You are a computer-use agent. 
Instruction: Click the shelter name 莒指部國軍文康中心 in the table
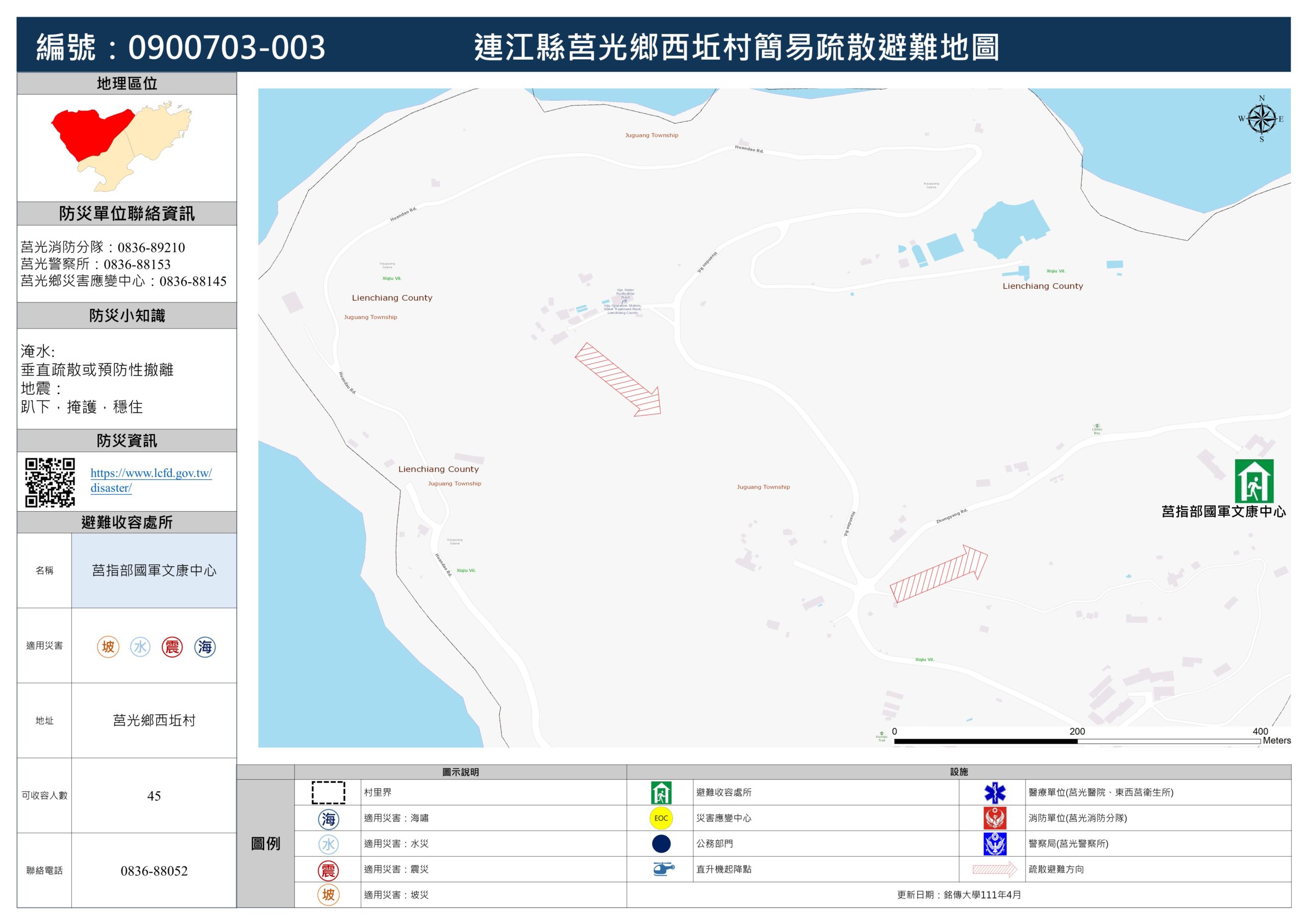[x=154, y=570]
